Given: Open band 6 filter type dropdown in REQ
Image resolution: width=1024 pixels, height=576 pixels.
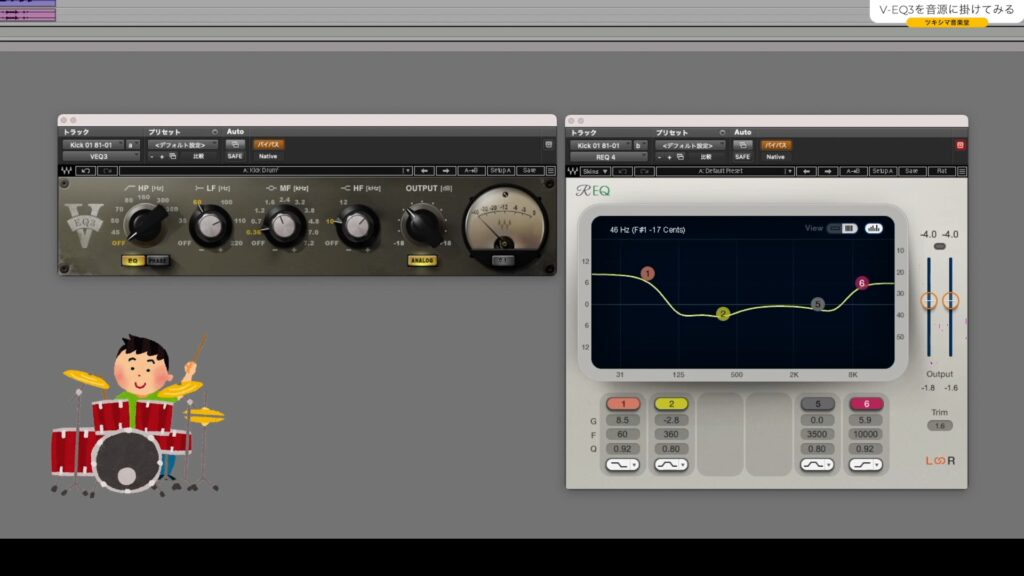Looking at the screenshot, I should point(866,465).
